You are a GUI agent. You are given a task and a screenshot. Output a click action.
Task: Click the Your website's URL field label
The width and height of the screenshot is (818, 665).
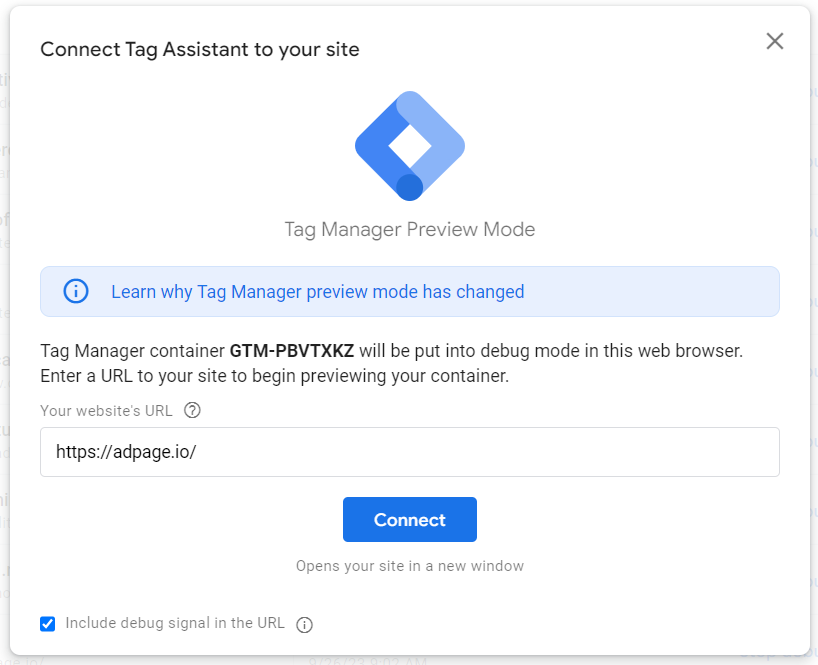(x=106, y=410)
